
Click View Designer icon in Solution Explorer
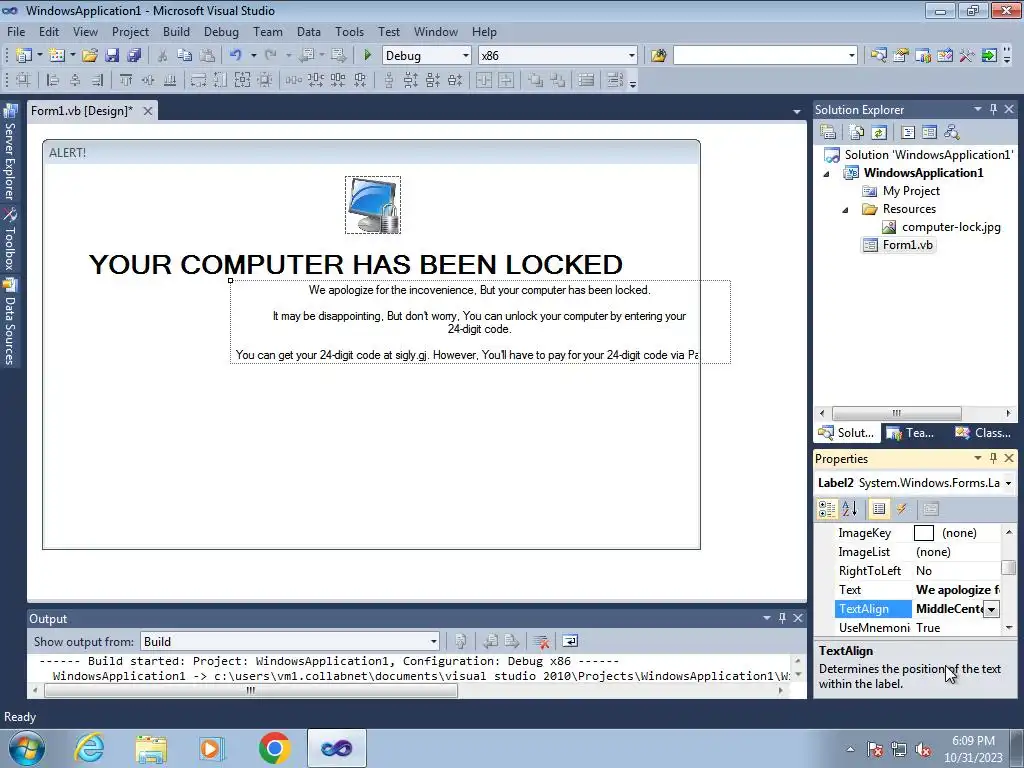click(x=929, y=132)
